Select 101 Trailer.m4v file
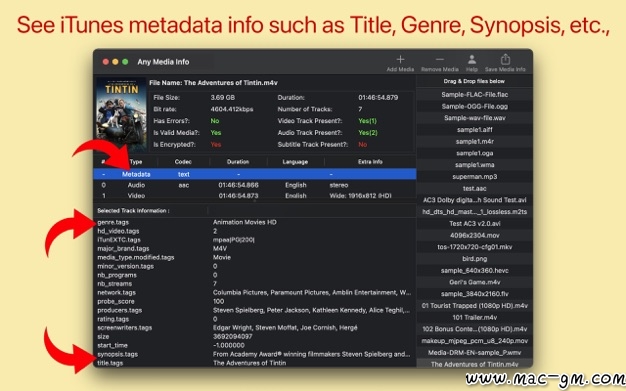Image resolution: width=626 pixels, height=391 pixels. click(474, 318)
